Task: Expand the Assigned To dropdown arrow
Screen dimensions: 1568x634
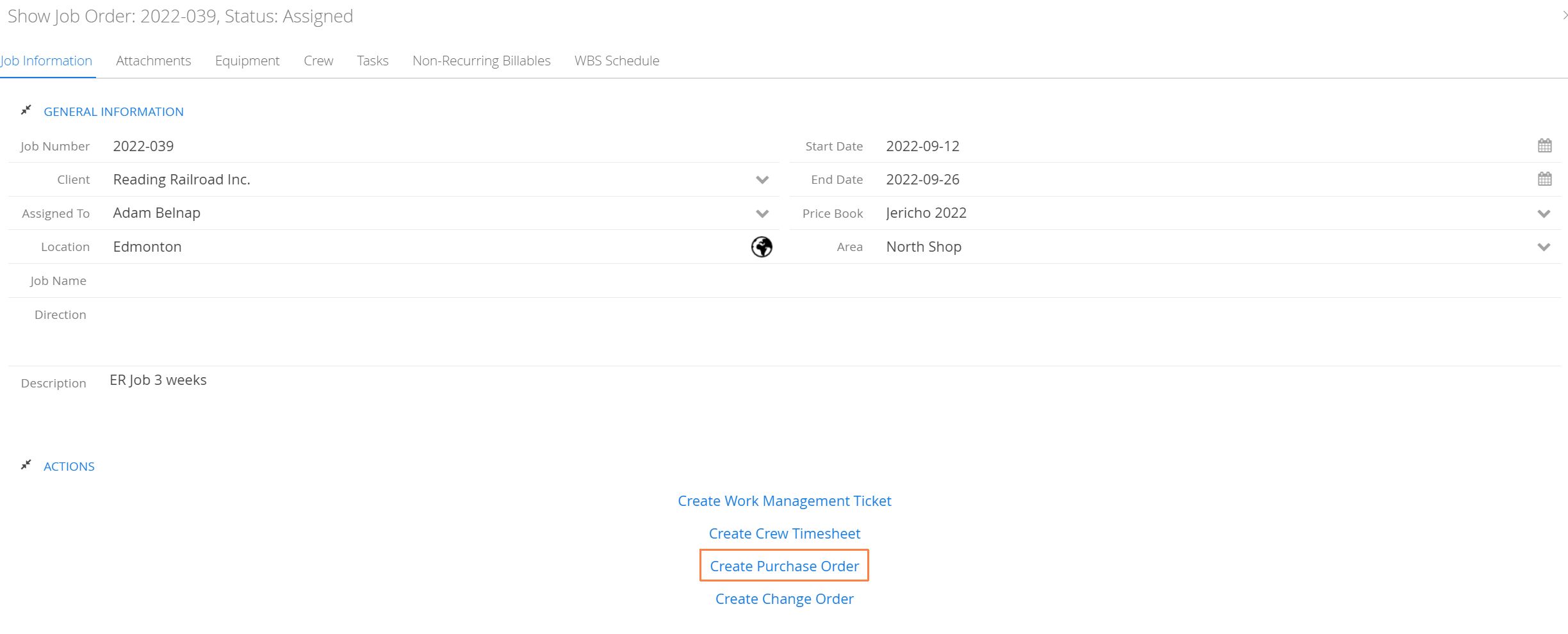Action: [762, 214]
